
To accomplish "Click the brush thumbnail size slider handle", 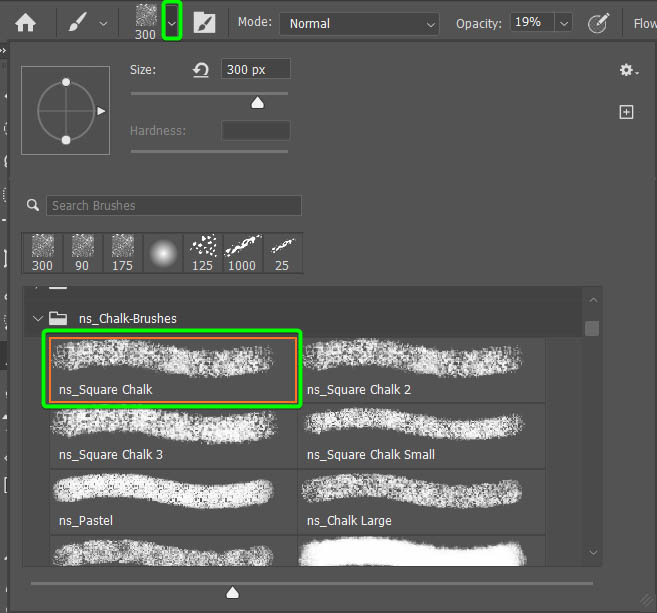I will tap(233, 592).
